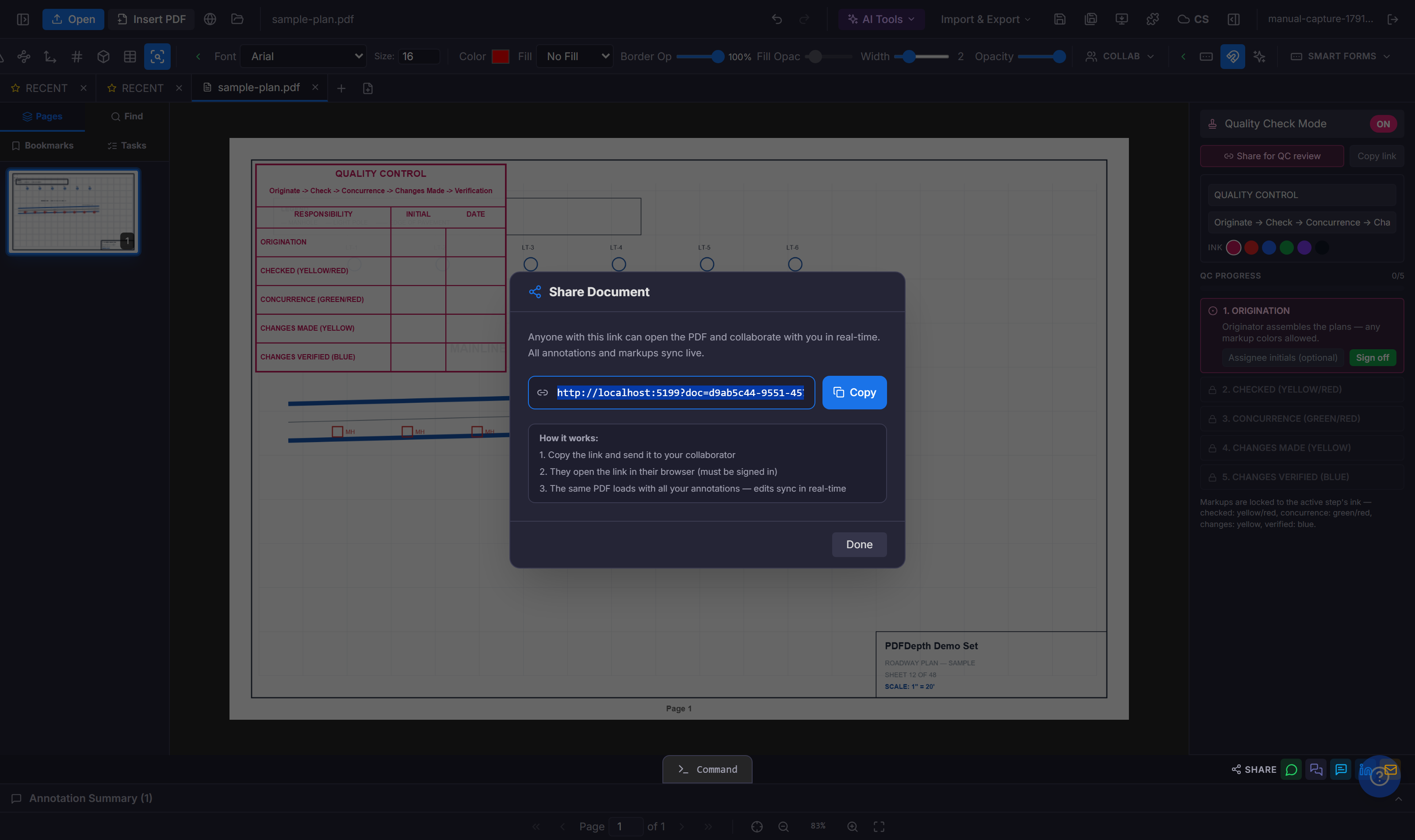Click the WhatsApp share icon

1291,770
